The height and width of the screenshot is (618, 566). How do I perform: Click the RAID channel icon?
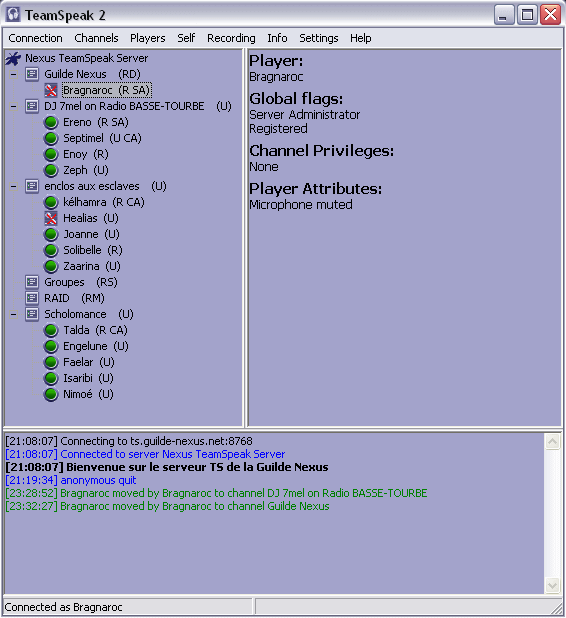pyautogui.click(x=32, y=298)
